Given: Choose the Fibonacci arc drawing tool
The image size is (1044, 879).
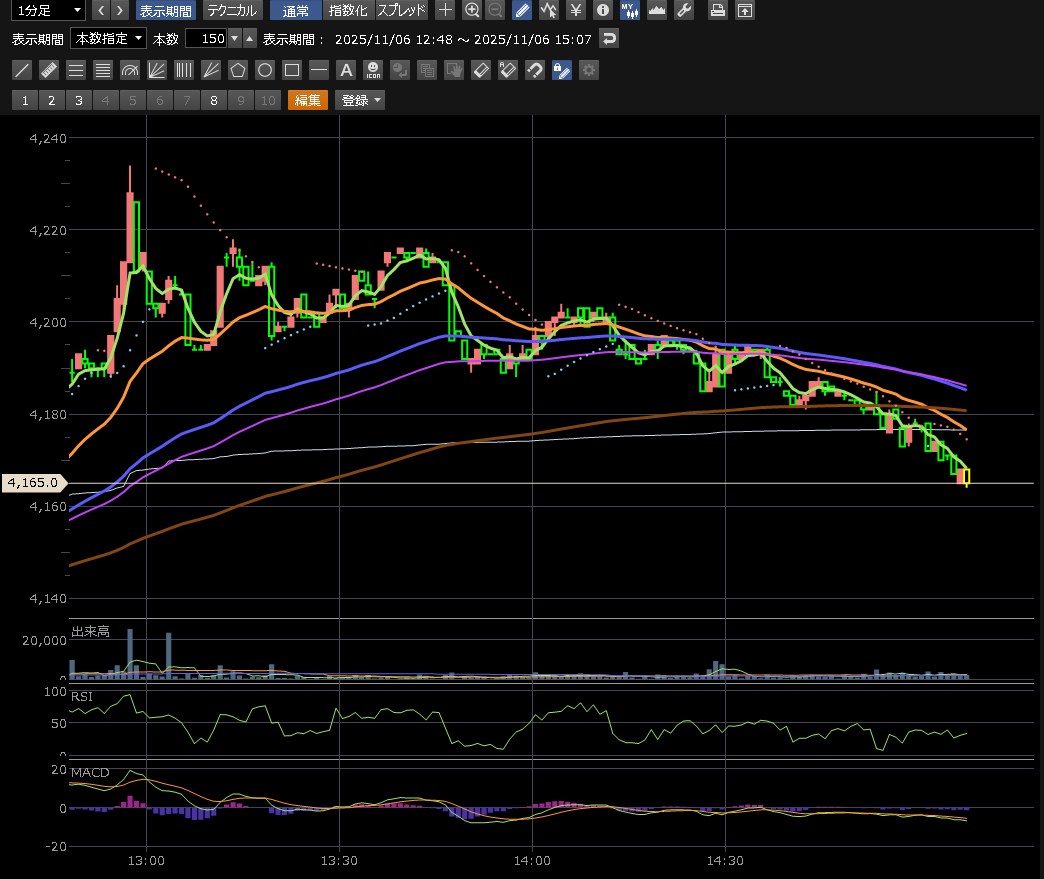Looking at the screenshot, I should (x=129, y=70).
